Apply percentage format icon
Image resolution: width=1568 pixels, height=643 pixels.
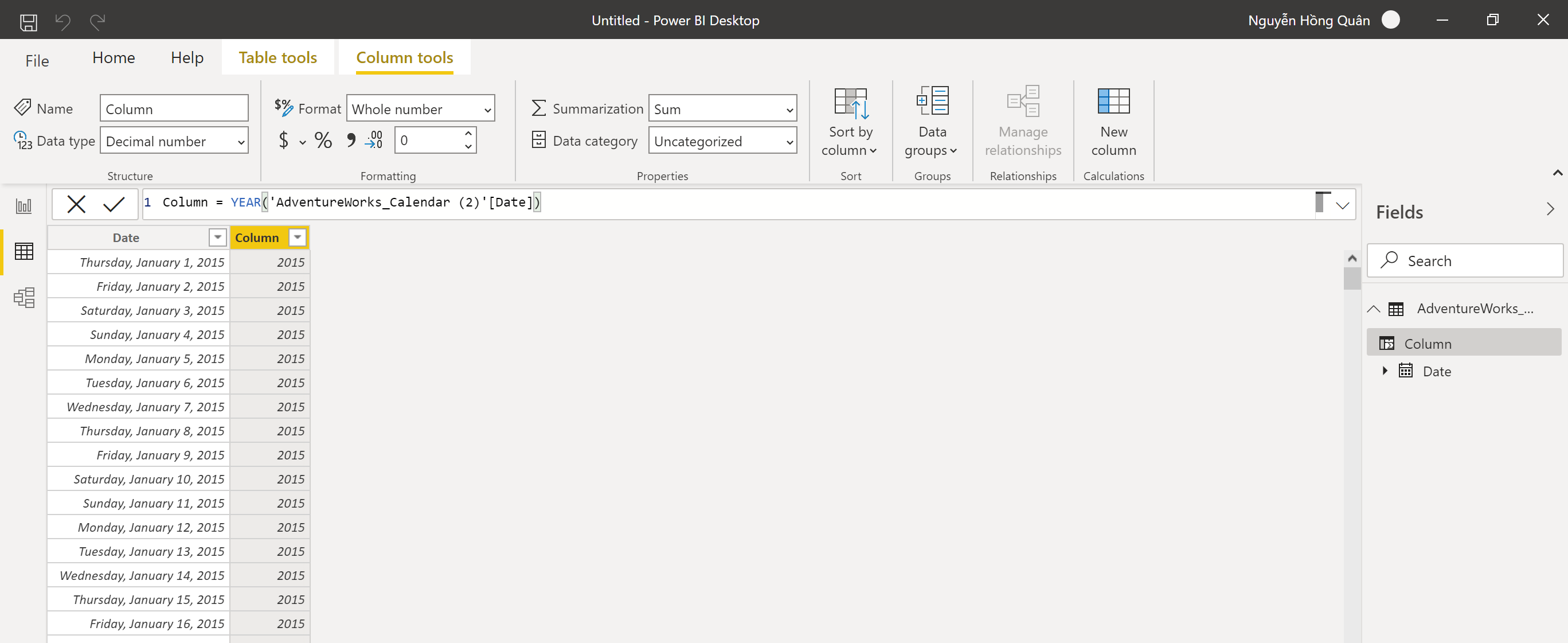click(323, 140)
